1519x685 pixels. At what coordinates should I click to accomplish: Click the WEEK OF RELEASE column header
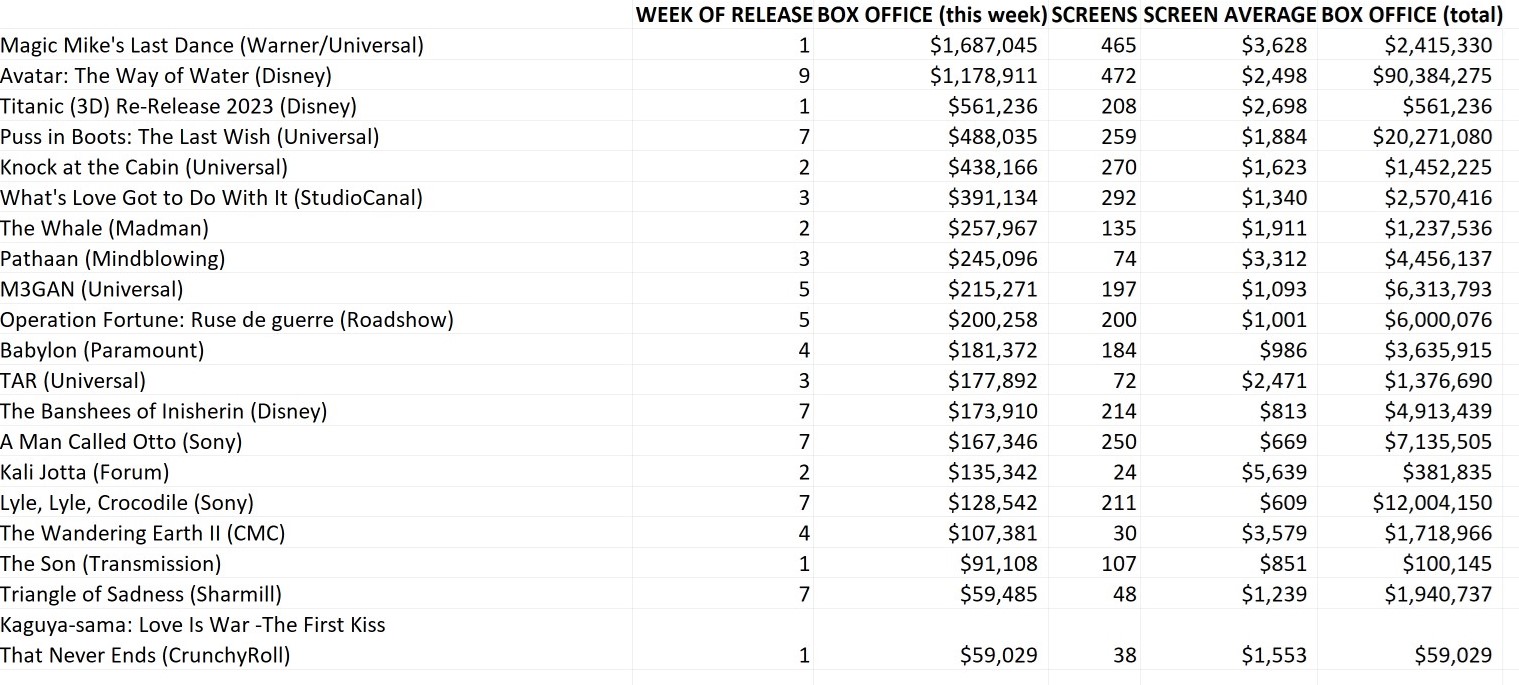(723, 15)
